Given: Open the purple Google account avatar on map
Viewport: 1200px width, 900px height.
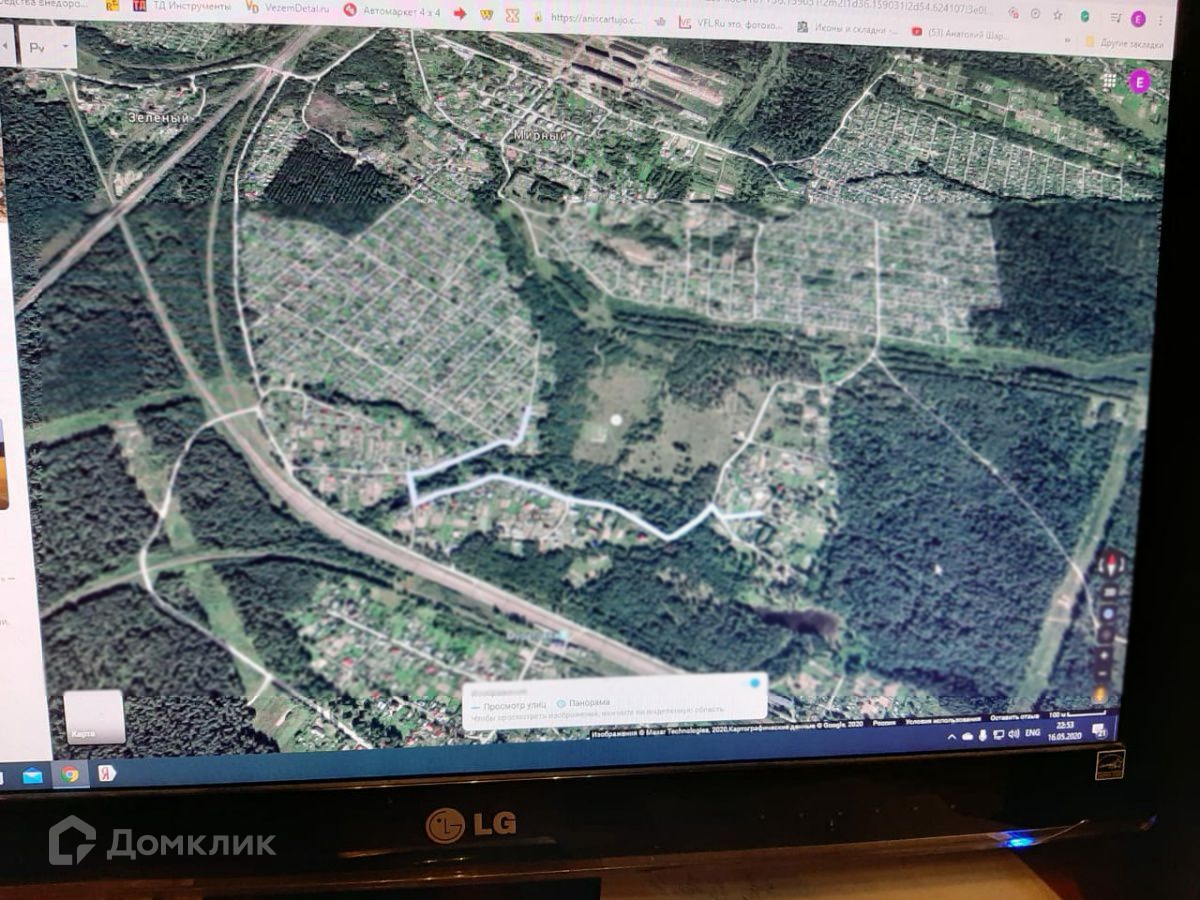Looking at the screenshot, I should point(1140,82).
